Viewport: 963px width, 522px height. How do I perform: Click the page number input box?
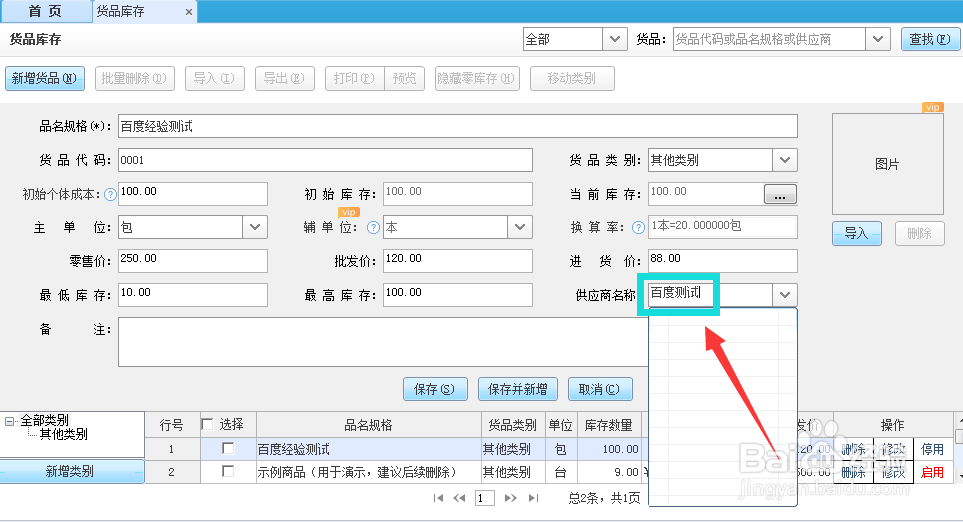[485, 498]
